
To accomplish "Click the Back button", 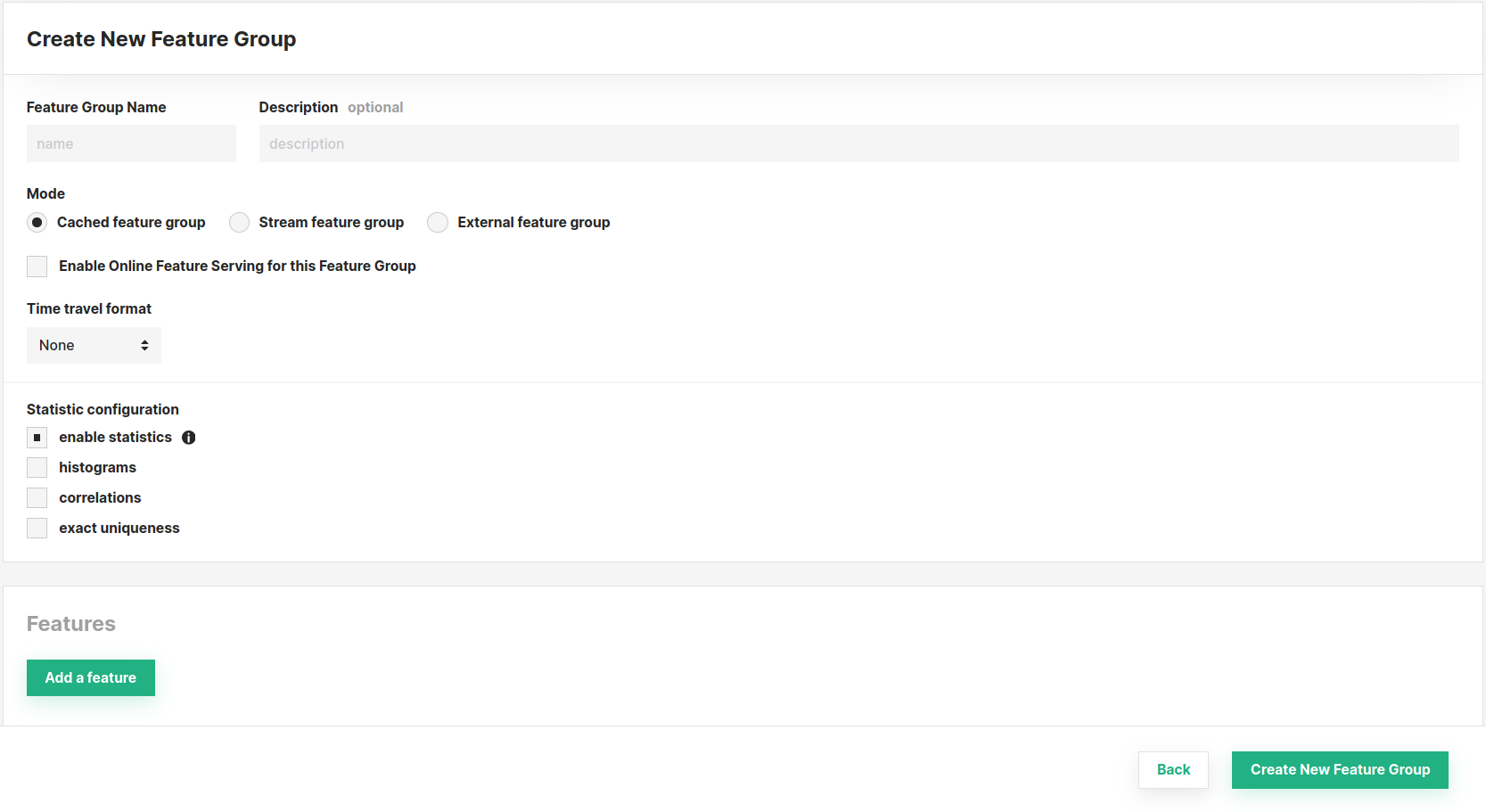I will pyautogui.click(x=1172, y=769).
